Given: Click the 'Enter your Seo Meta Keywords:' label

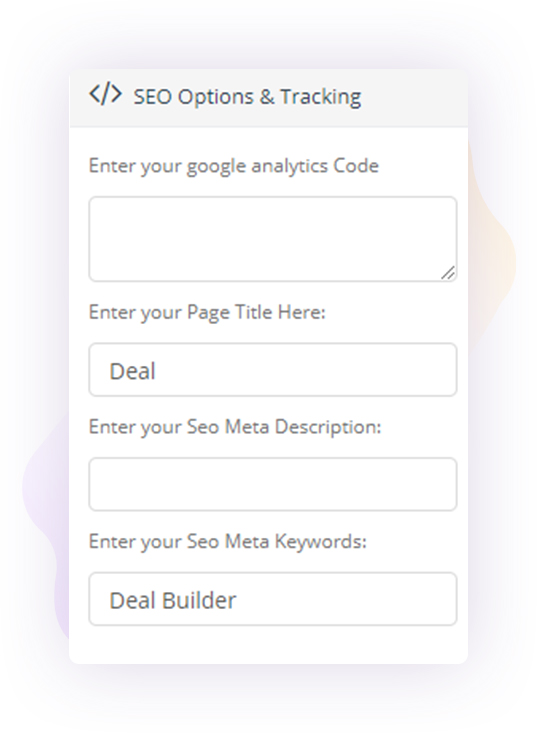Looking at the screenshot, I should point(228,542).
